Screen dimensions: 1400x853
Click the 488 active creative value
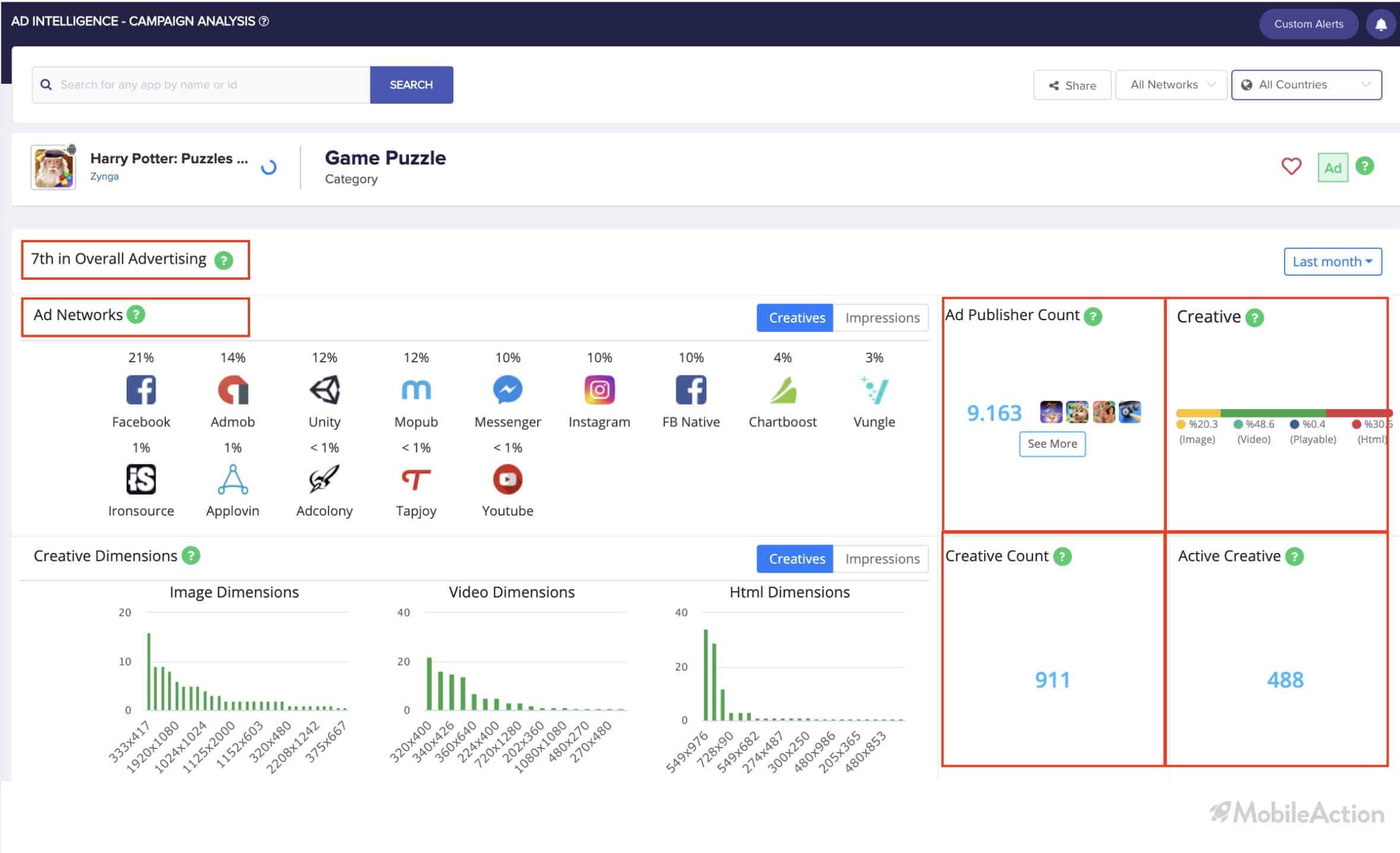pos(1285,680)
